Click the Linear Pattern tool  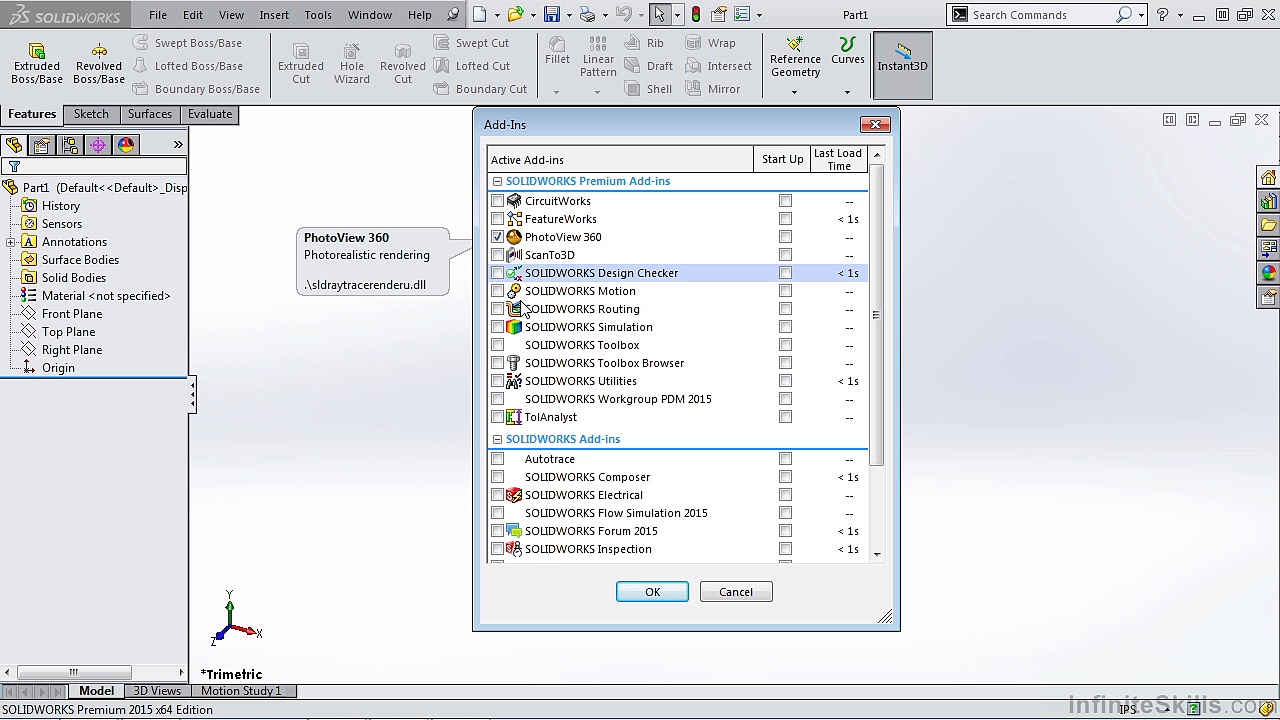point(598,56)
